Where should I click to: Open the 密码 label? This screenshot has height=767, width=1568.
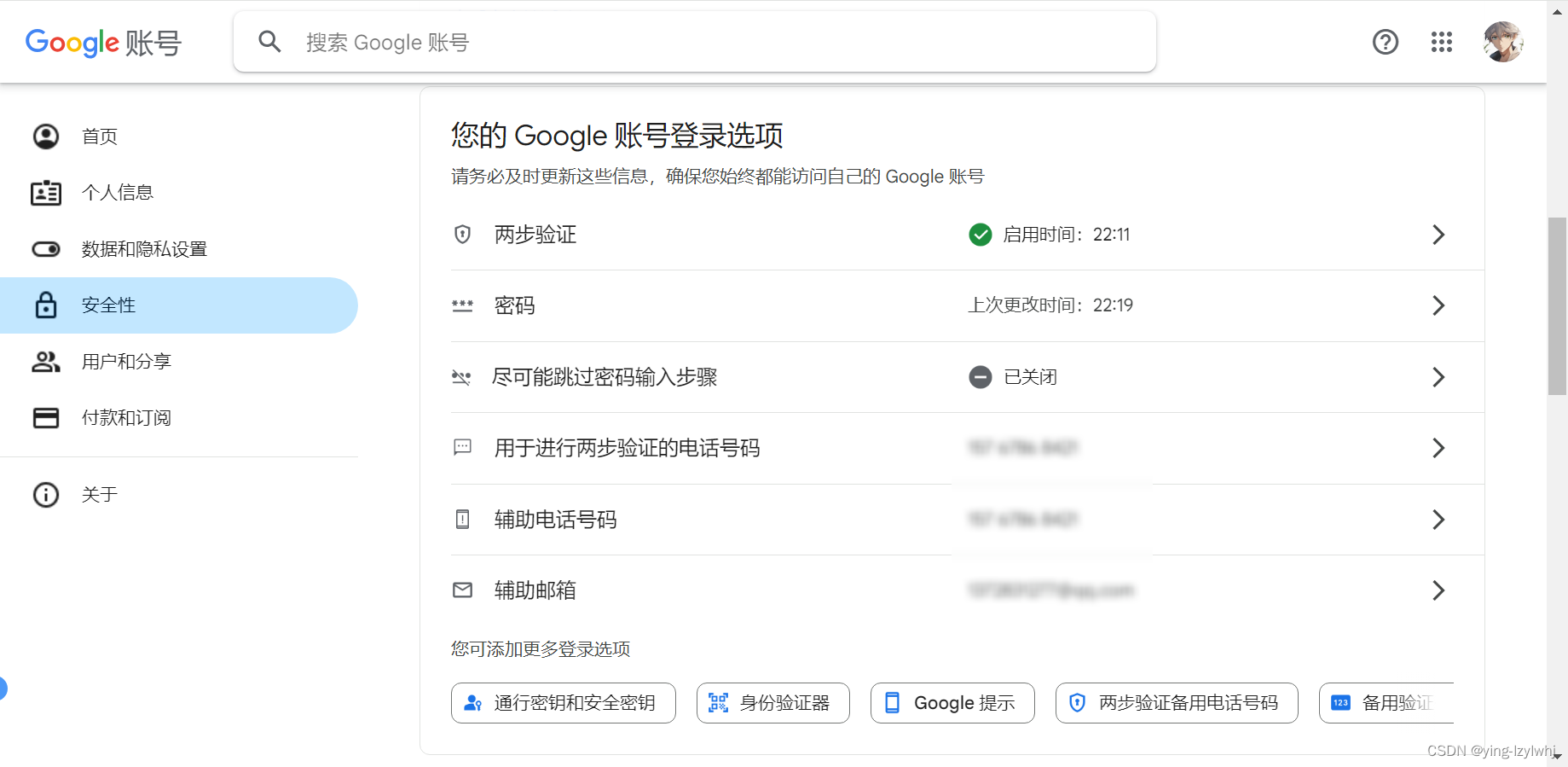tap(515, 305)
